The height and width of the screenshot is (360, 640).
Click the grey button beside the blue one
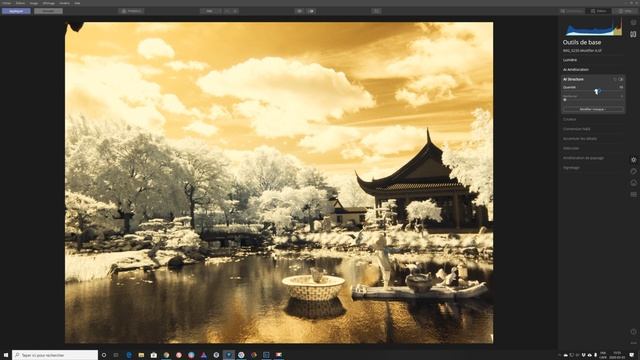(48, 11)
